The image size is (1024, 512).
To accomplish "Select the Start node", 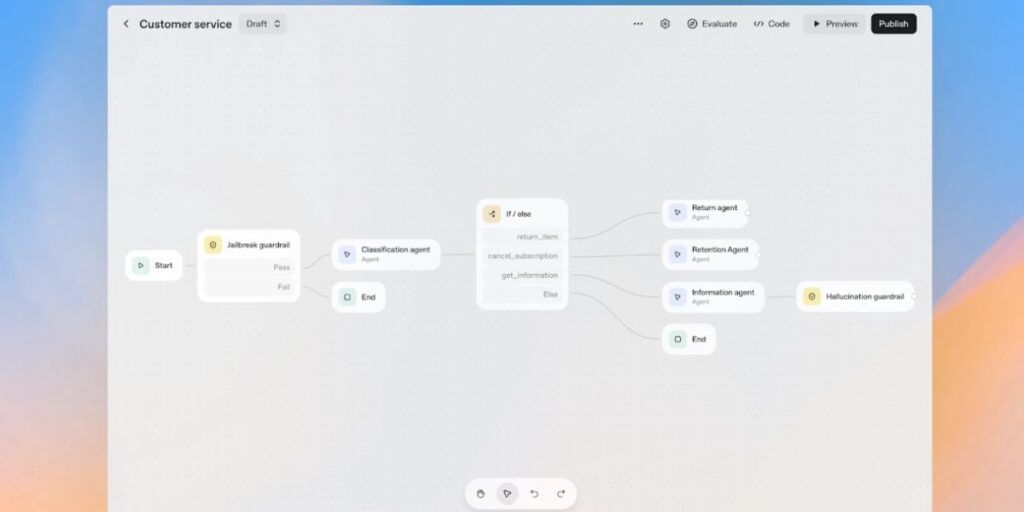I will coord(154,266).
